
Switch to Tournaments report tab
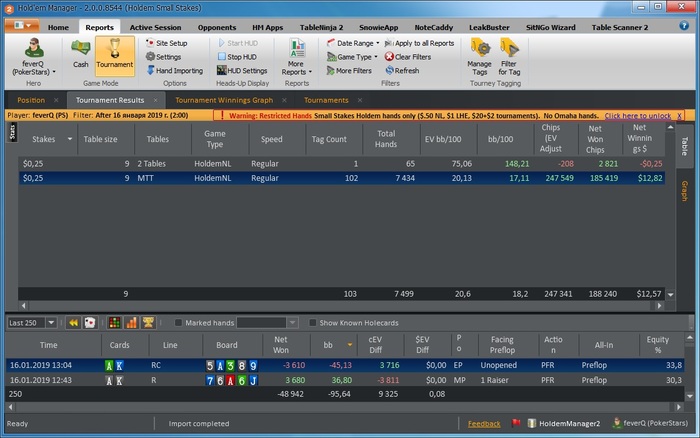pos(326,100)
